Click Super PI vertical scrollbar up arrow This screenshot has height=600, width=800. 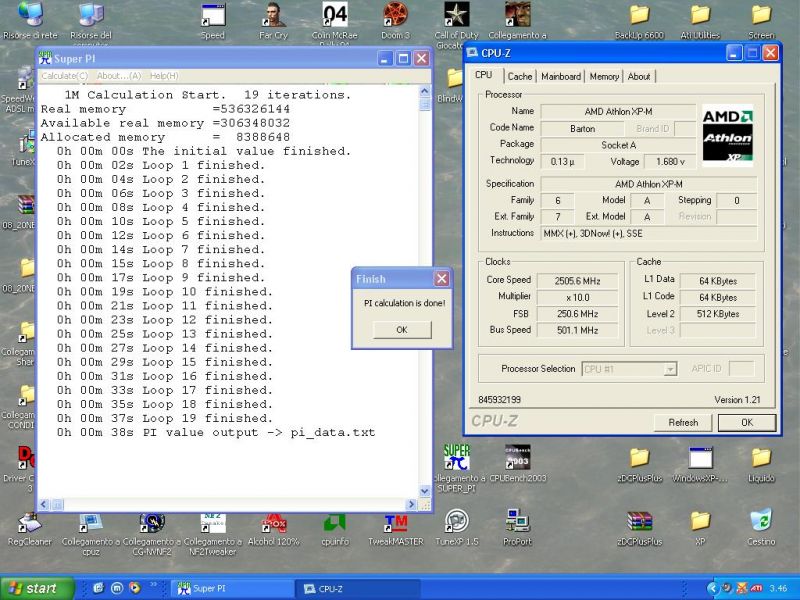[x=424, y=91]
